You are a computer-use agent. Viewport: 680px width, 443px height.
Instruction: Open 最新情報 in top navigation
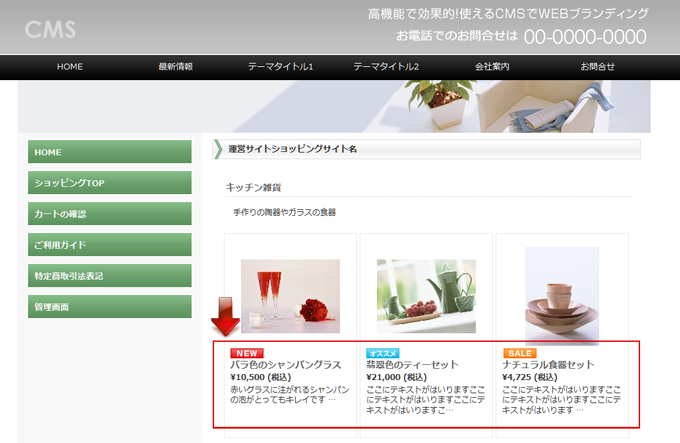[x=175, y=67]
